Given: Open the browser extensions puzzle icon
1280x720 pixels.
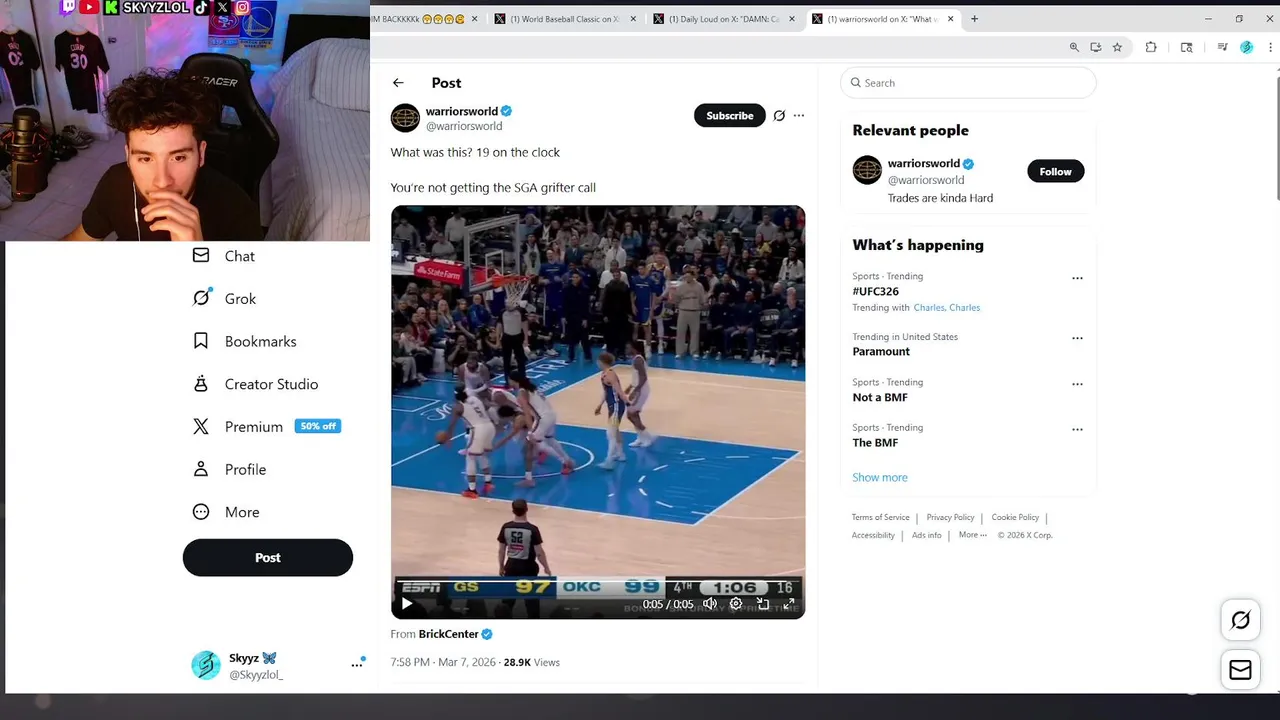Looking at the screenshot, I should pos(1151,47).
